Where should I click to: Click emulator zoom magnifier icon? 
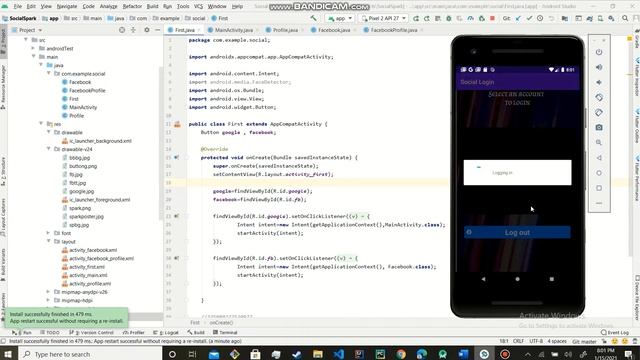click(599, 143)
